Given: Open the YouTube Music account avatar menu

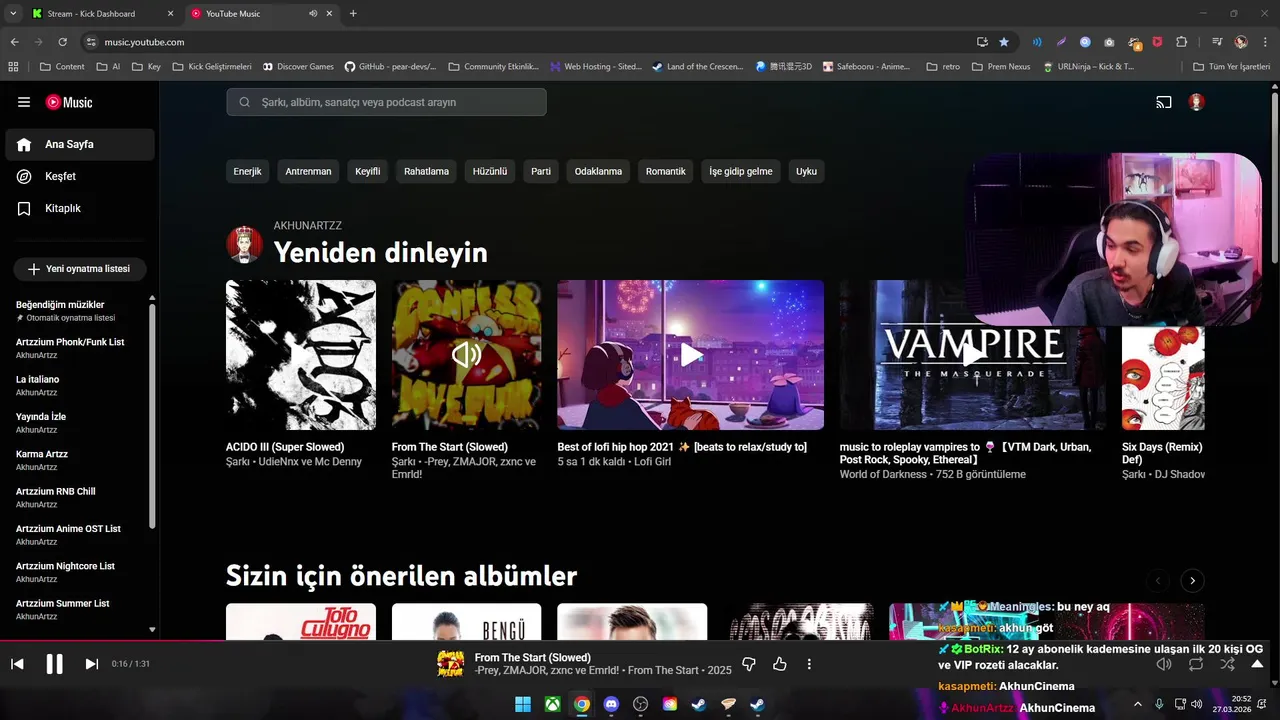Looking at the screenshot, I should tap(1196, 102).
